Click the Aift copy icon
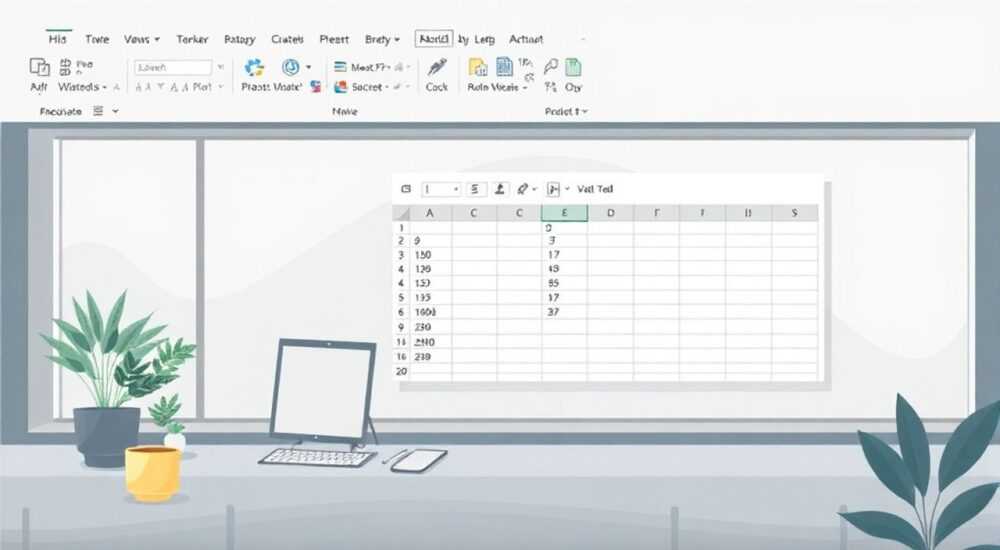Screen dimensions: 1000x550 [x=40, y=67]
